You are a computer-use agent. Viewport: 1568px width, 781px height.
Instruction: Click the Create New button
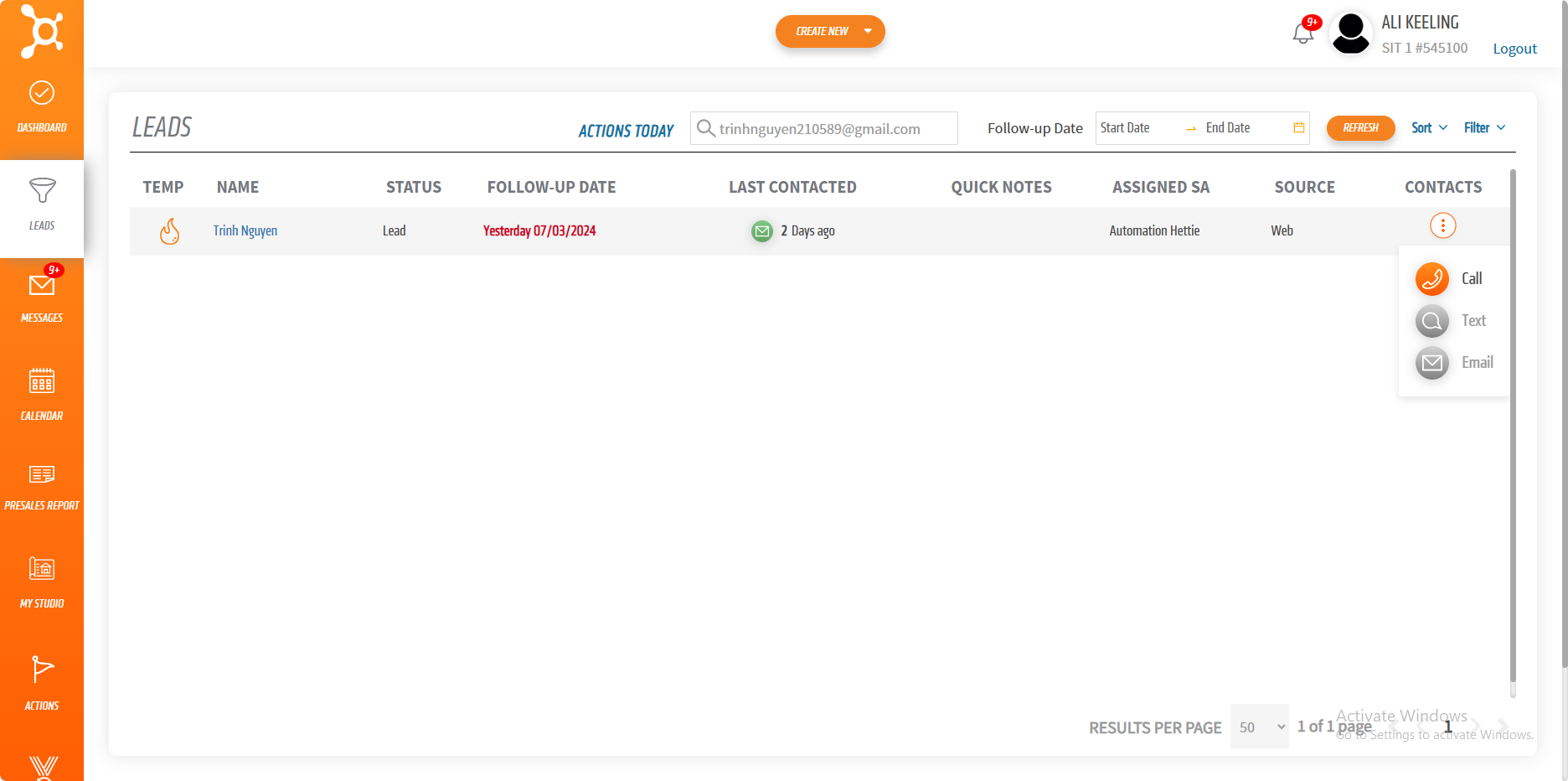click(830, 31)
